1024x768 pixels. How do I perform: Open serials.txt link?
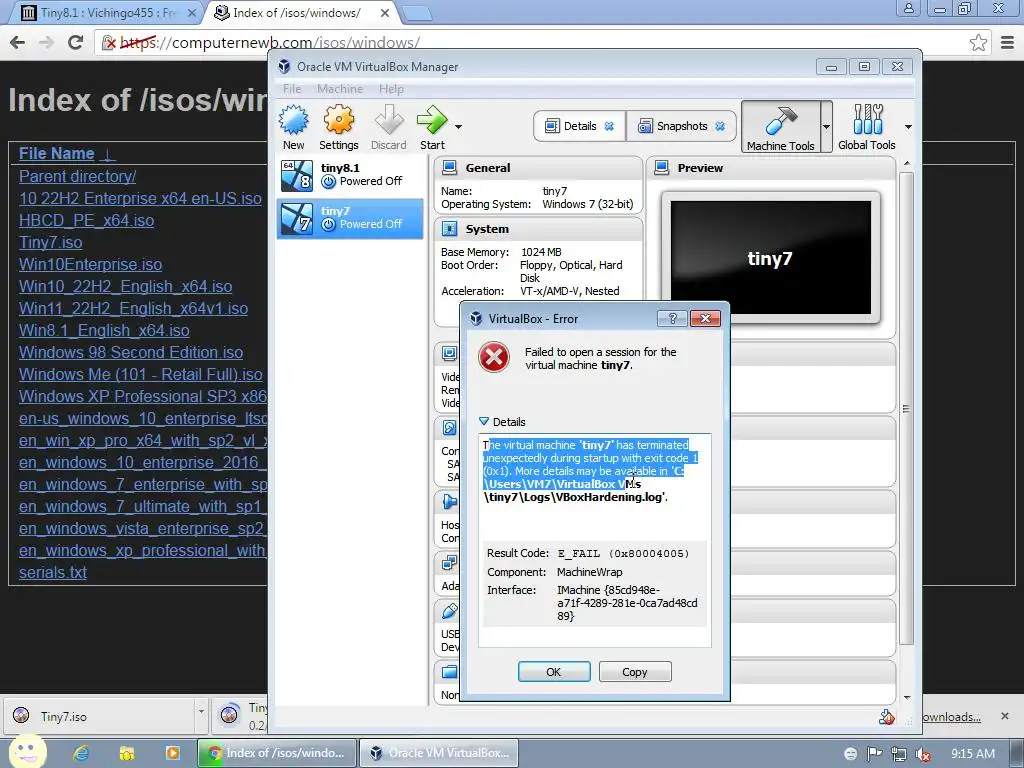tap(53, 573)
